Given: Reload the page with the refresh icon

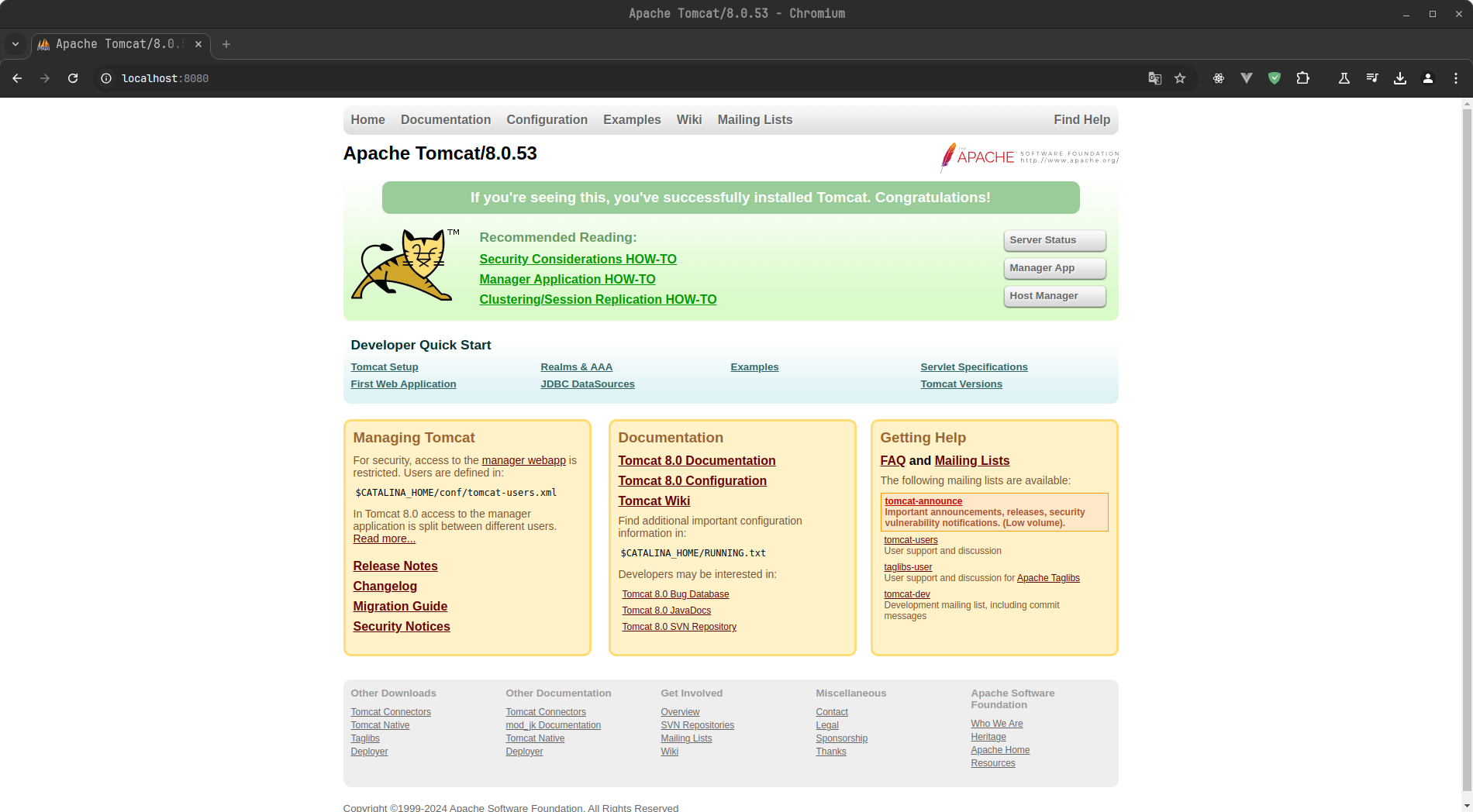Looking at the screenshot, I should tap(73, 78).
